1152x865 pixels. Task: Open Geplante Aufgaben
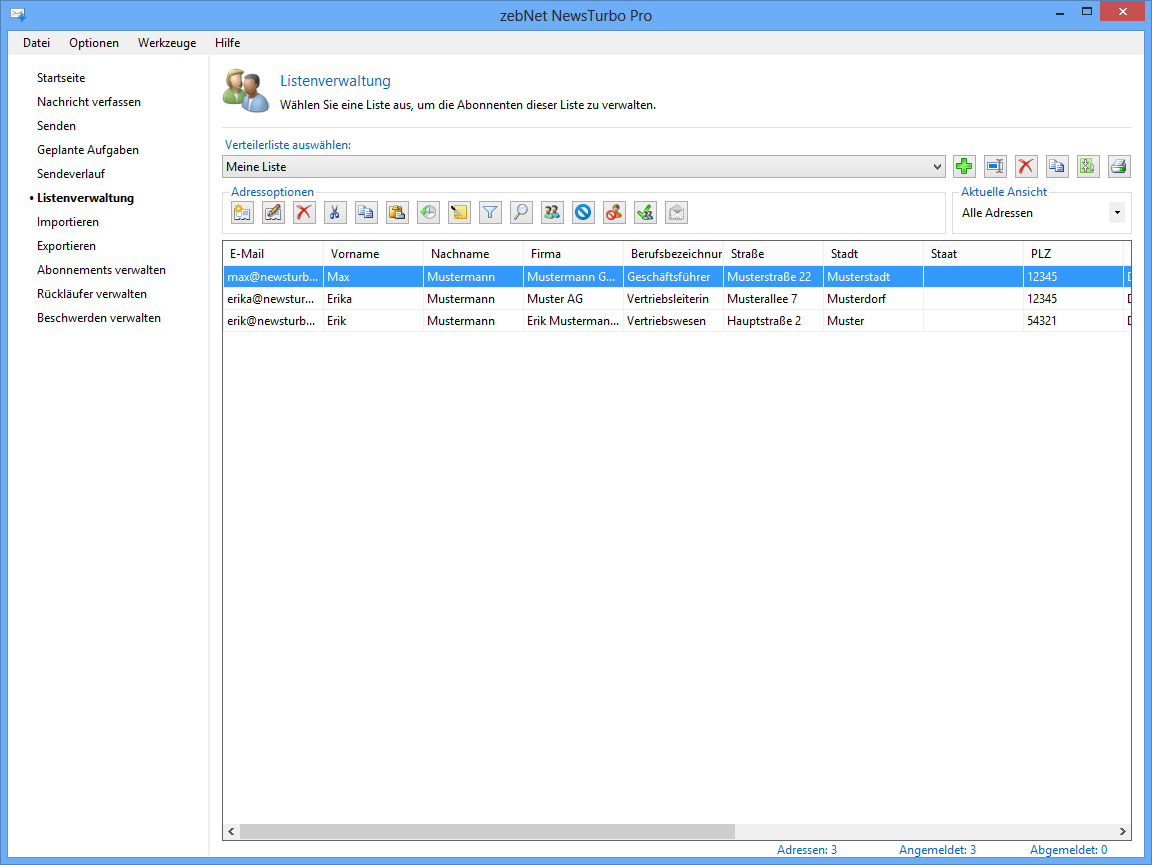88,150
